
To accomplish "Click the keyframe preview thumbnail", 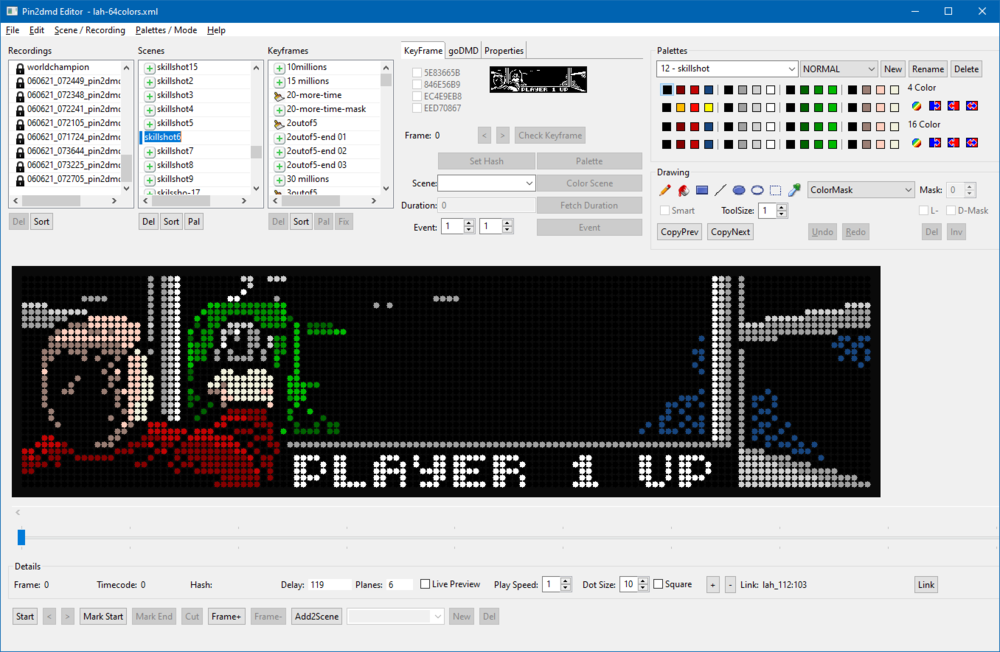I will point(538,80).
